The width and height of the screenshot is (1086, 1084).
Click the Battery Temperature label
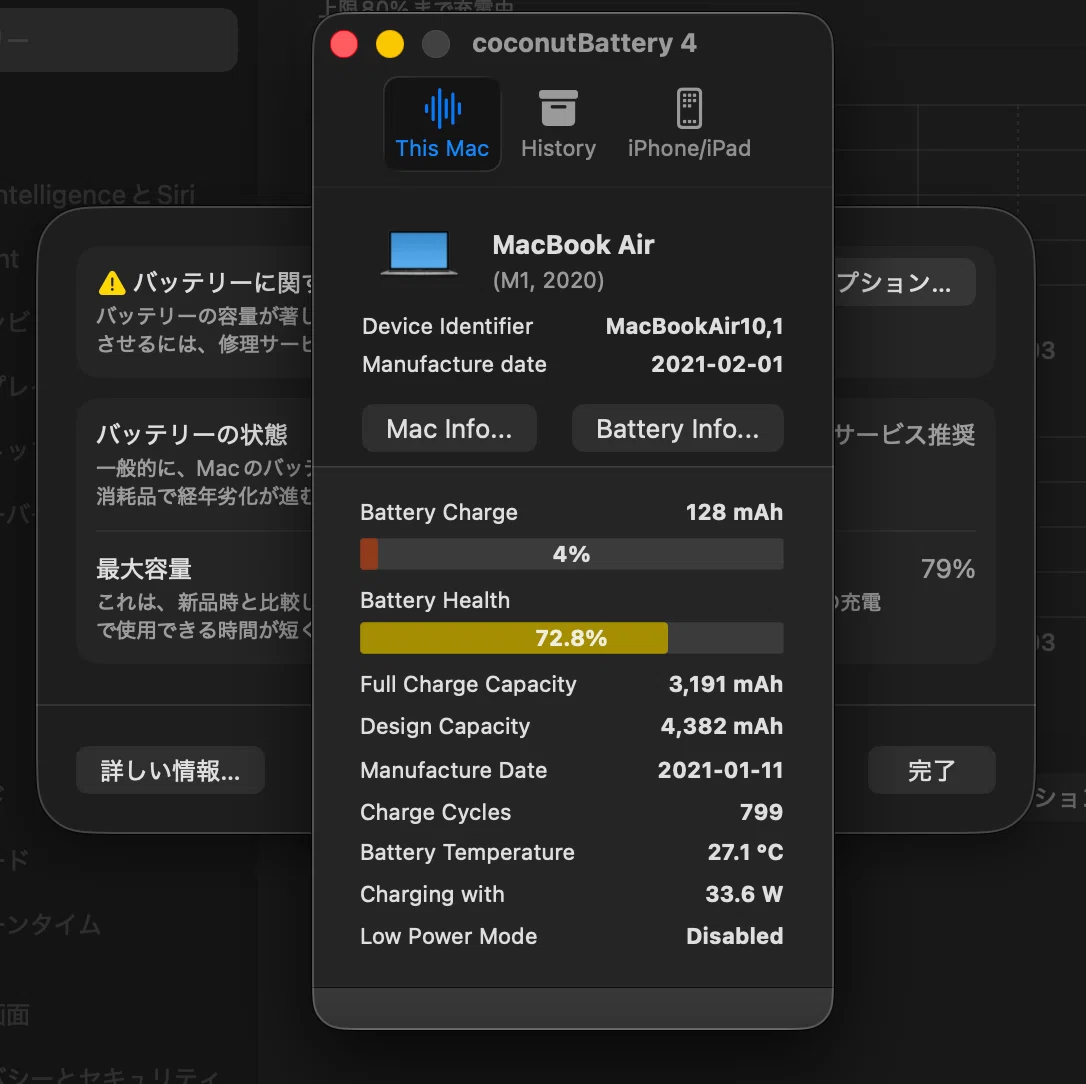[x=468, y=853]
